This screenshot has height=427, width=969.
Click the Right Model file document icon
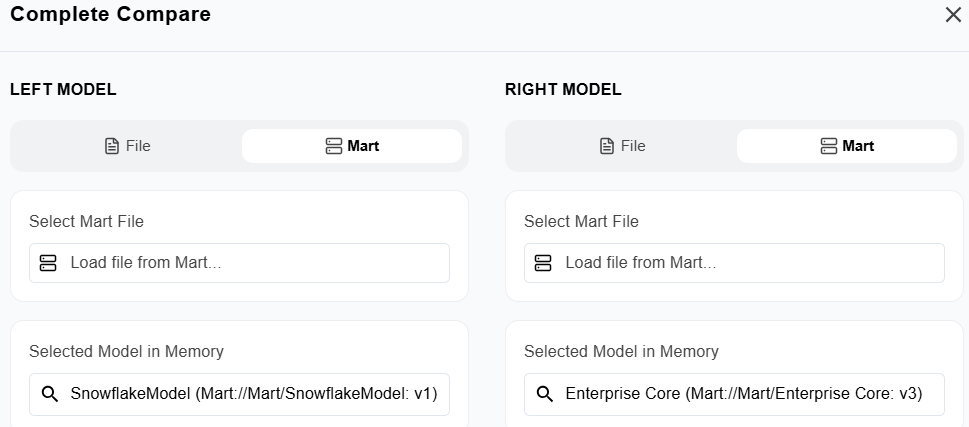[x=607, y=146]
